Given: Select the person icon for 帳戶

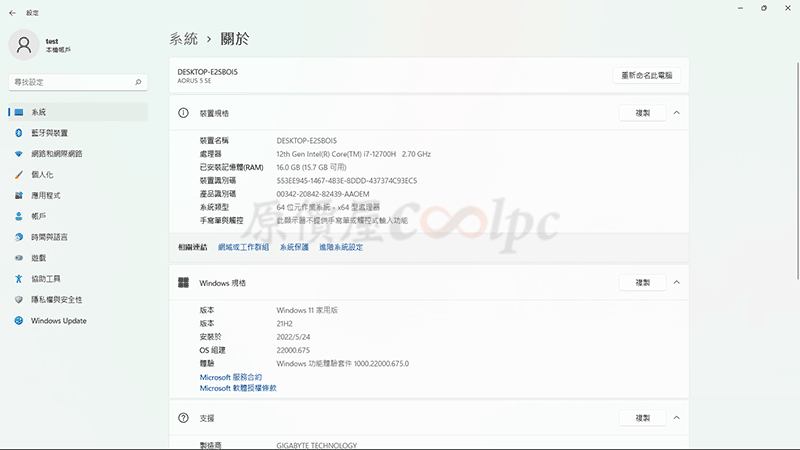Looking at the screenshot, I should [x=19, y=216].
